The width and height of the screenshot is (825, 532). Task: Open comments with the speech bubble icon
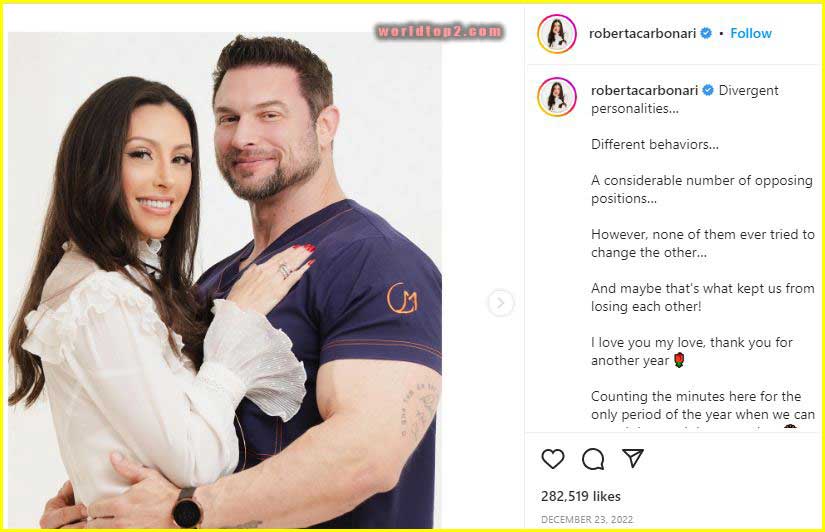593,459
